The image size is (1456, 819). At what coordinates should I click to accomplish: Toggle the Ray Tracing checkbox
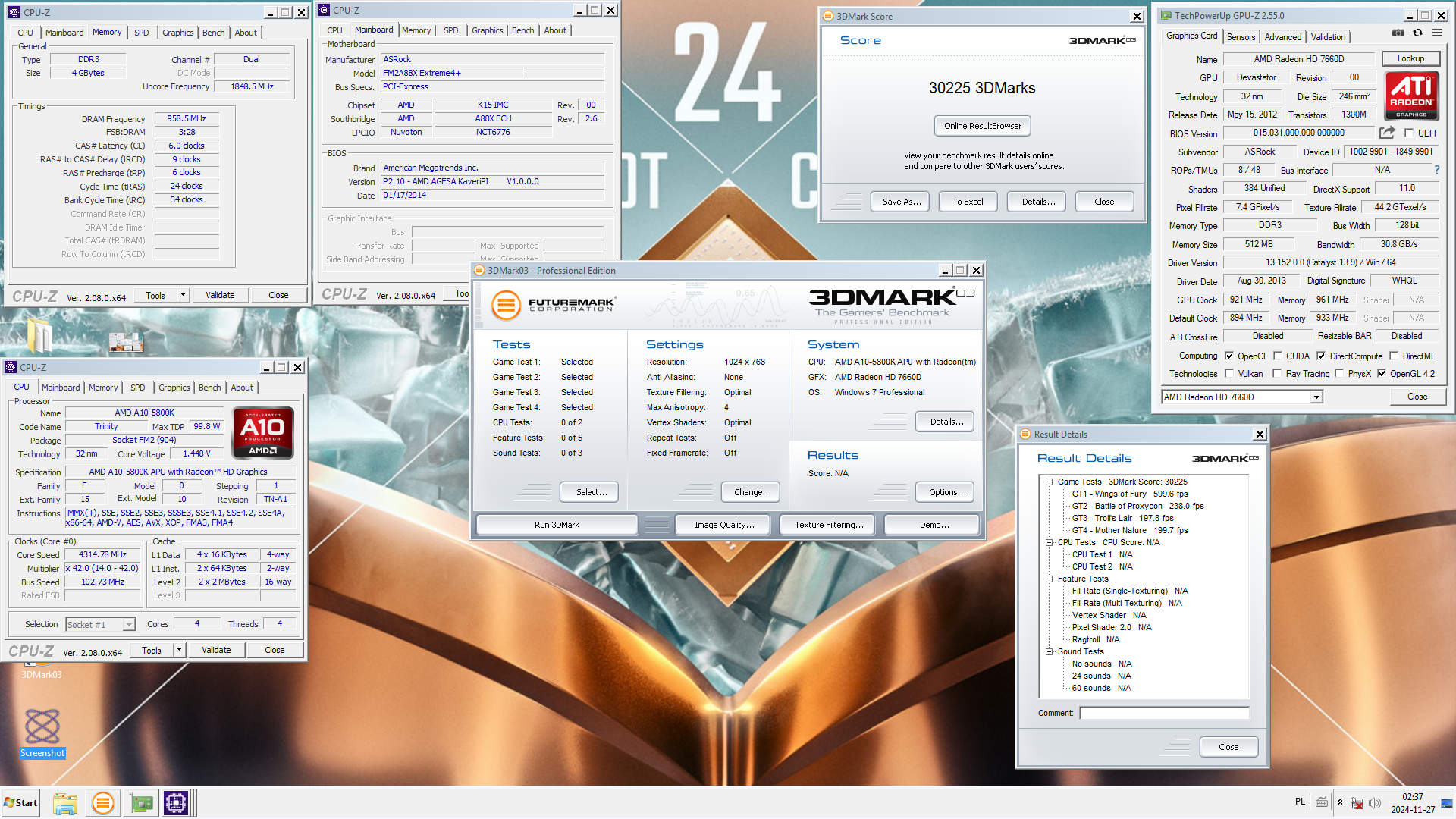click(1278, 373)
